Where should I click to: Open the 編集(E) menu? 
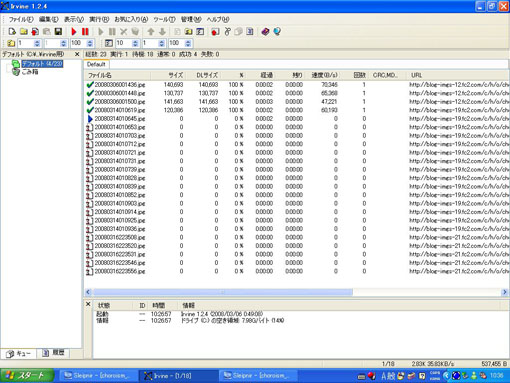[49, 19]
